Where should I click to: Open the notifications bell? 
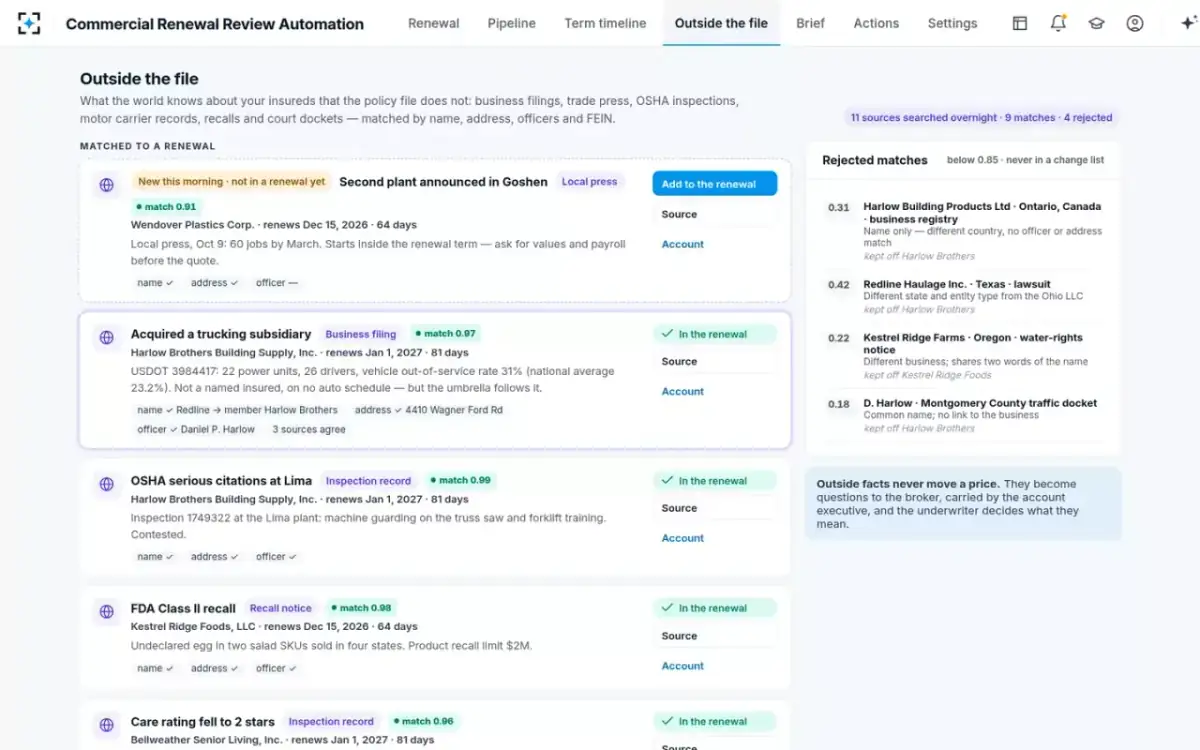(1058, 23)
